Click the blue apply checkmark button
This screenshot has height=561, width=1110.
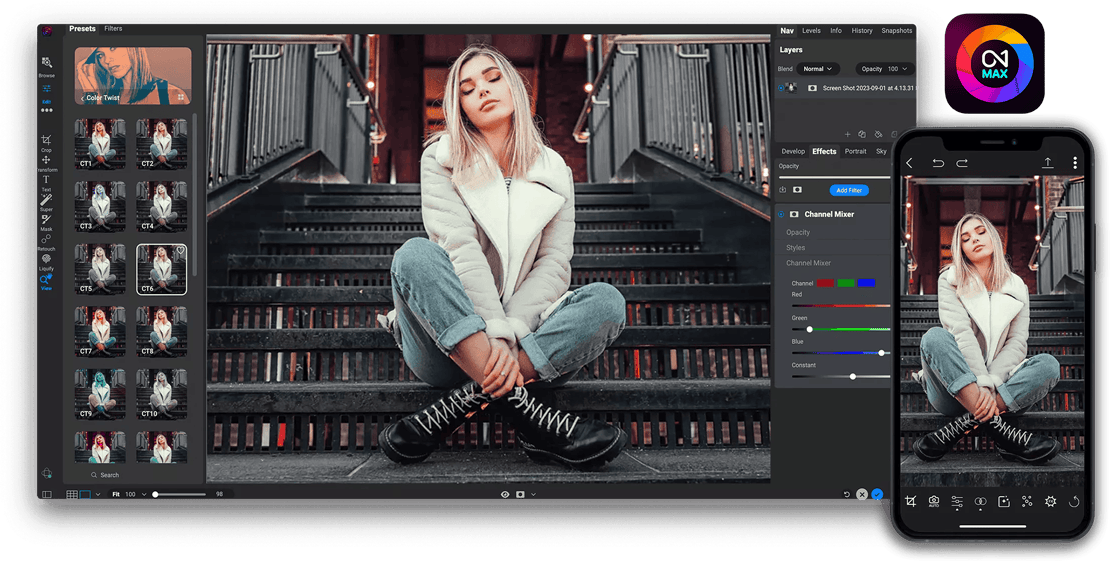(x=877, y=494)
